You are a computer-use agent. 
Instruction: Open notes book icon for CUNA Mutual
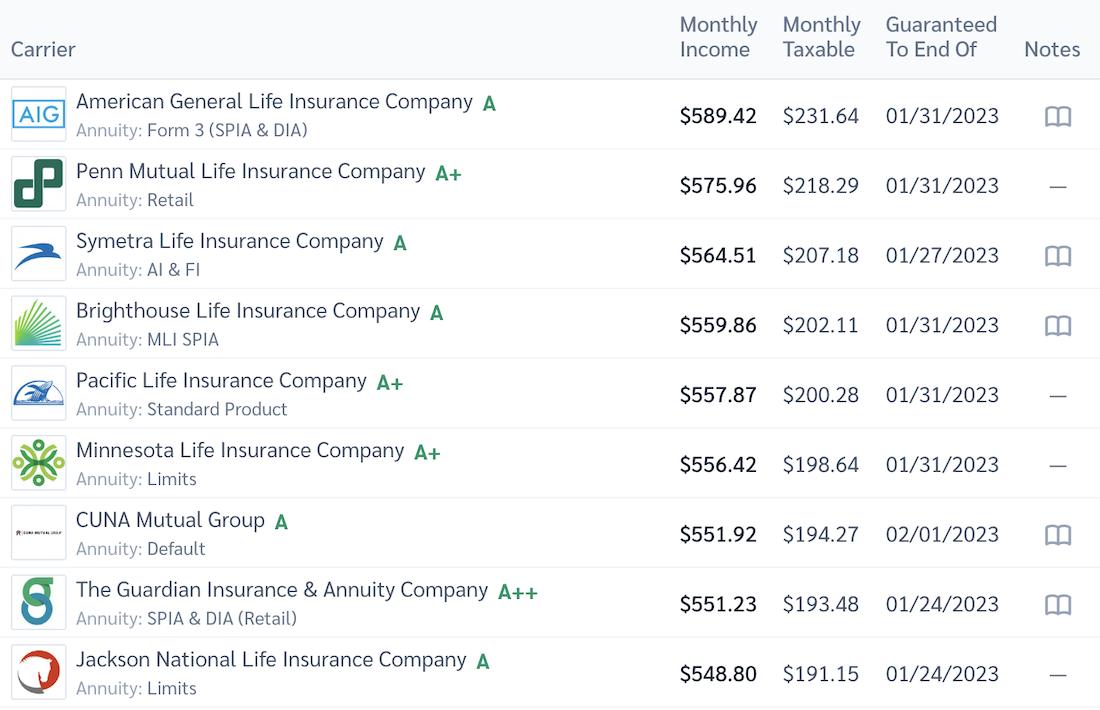point(1058,535)
